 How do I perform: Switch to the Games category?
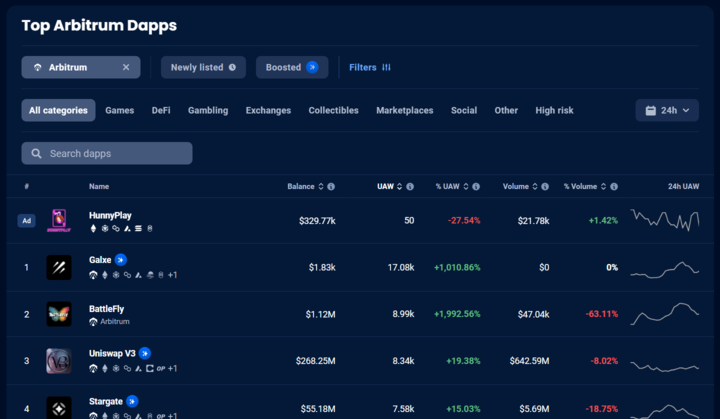coord(119,110)
